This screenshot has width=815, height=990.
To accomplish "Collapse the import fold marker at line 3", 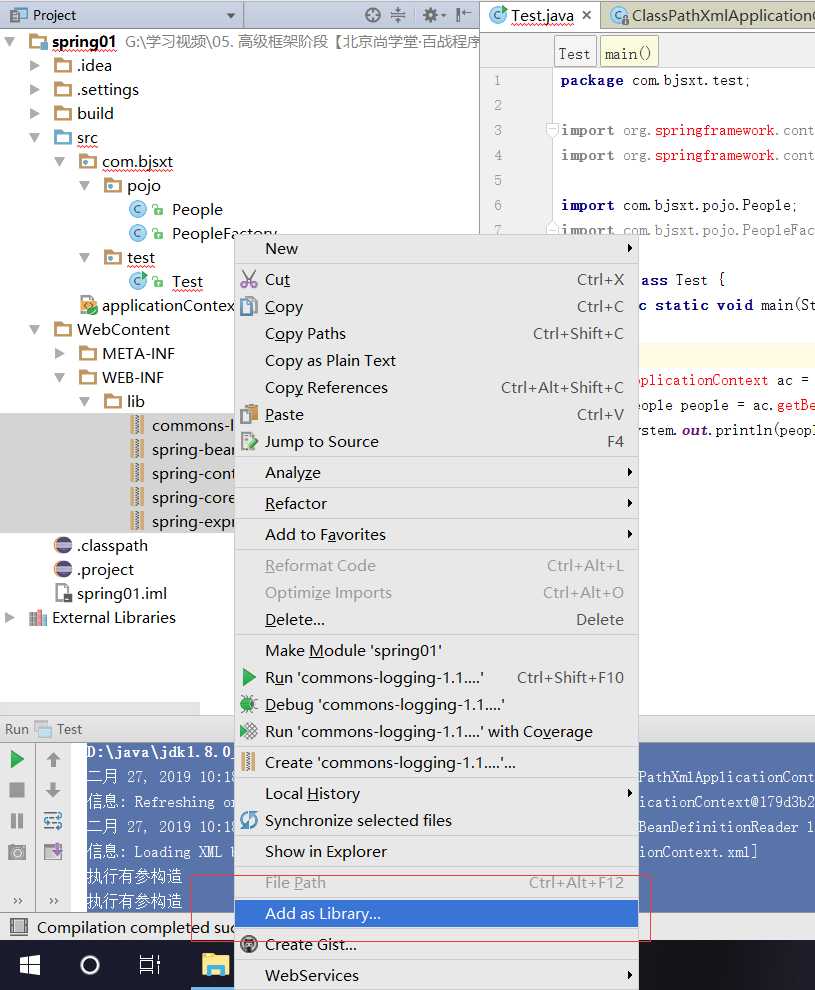I will point(552,130).
